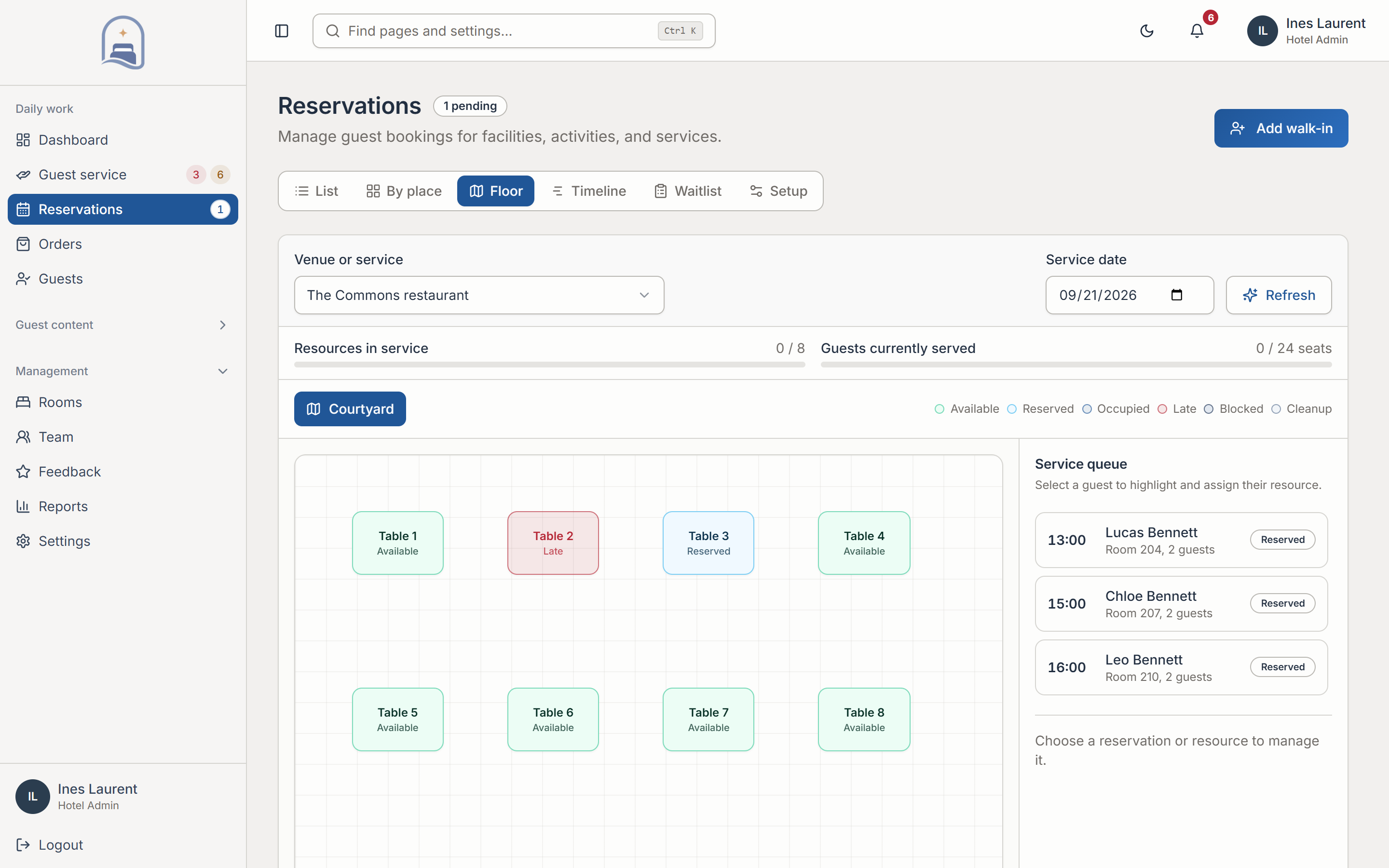The height and width of the screenshot is (868, 1389).
Task: Open Dashboard from sidebar
Action: pos(123,140)
